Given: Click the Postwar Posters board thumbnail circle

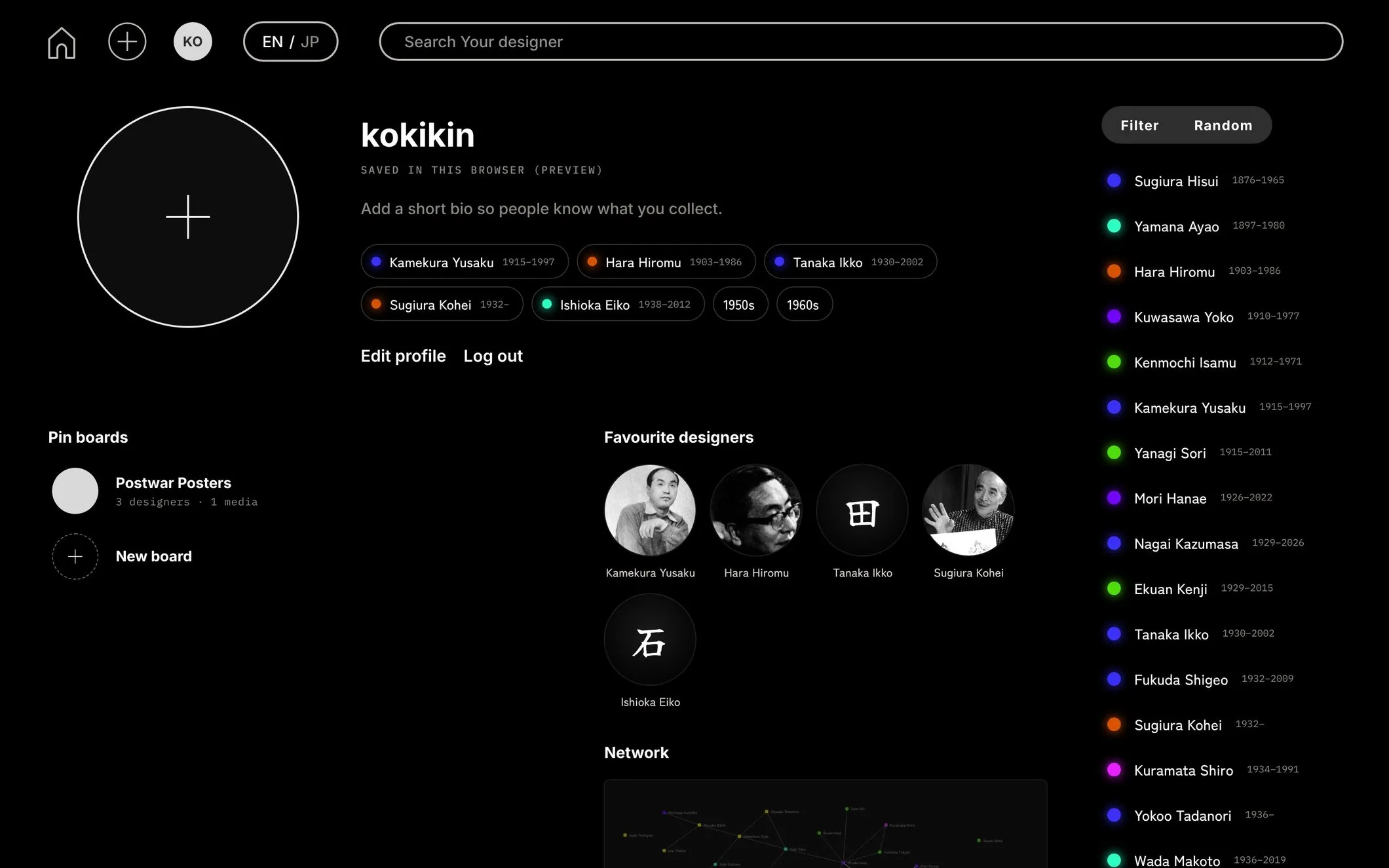Looking at the screenshot, I should click(x=75, y=491).
